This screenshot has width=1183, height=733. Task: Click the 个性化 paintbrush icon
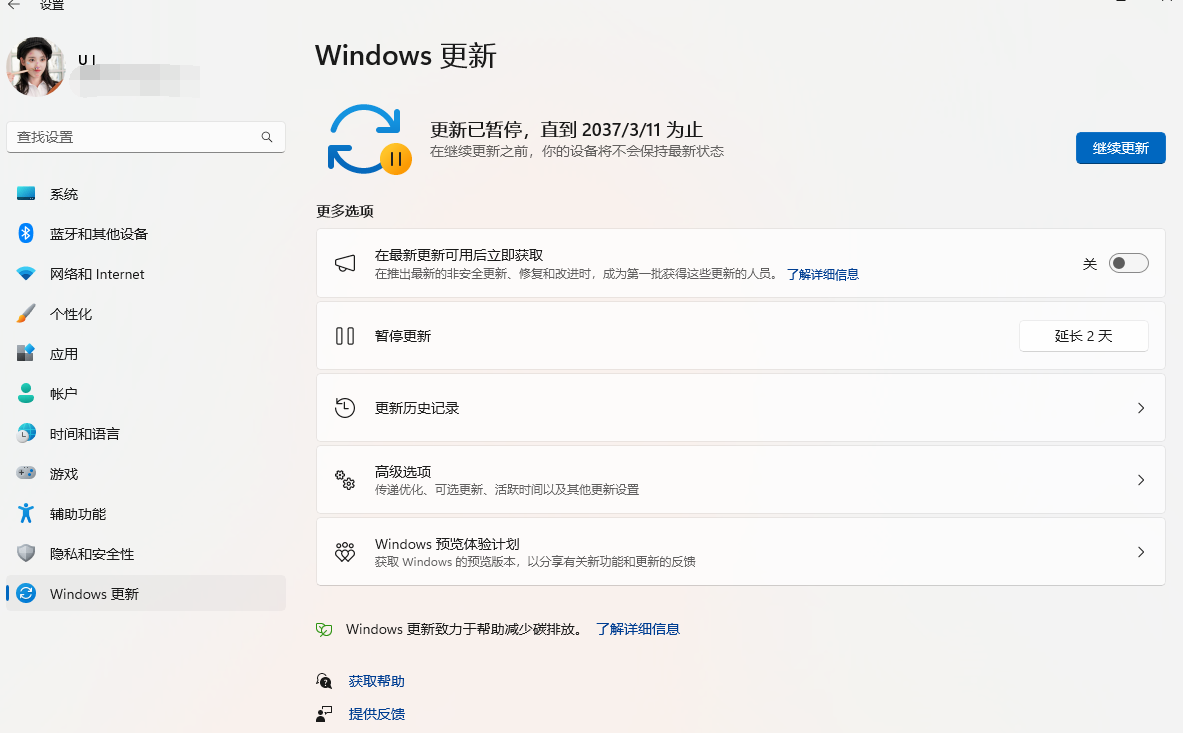26,314
